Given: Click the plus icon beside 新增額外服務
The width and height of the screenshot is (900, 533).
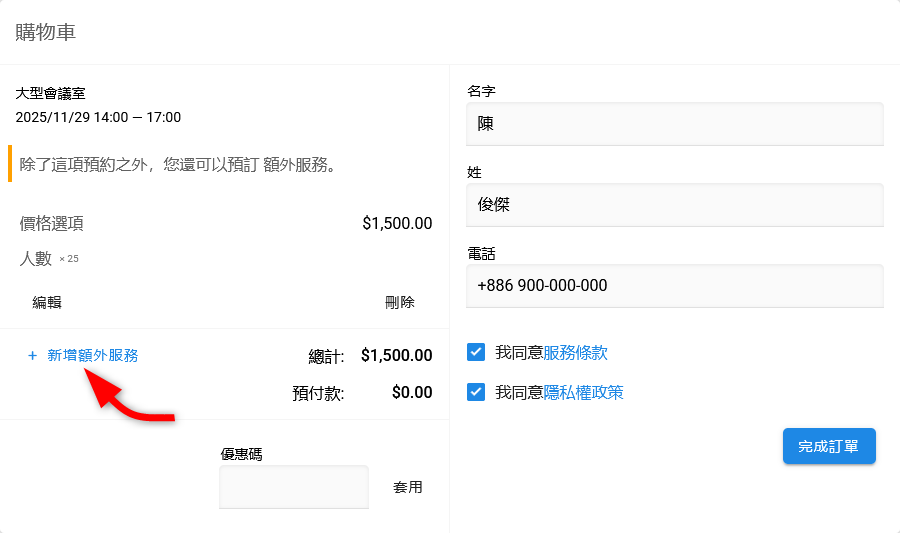Looking at the screenshot, I should point(32,355).
